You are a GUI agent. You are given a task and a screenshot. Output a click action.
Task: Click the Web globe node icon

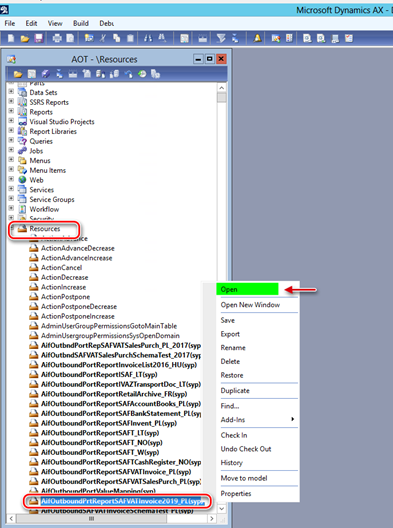22,180
